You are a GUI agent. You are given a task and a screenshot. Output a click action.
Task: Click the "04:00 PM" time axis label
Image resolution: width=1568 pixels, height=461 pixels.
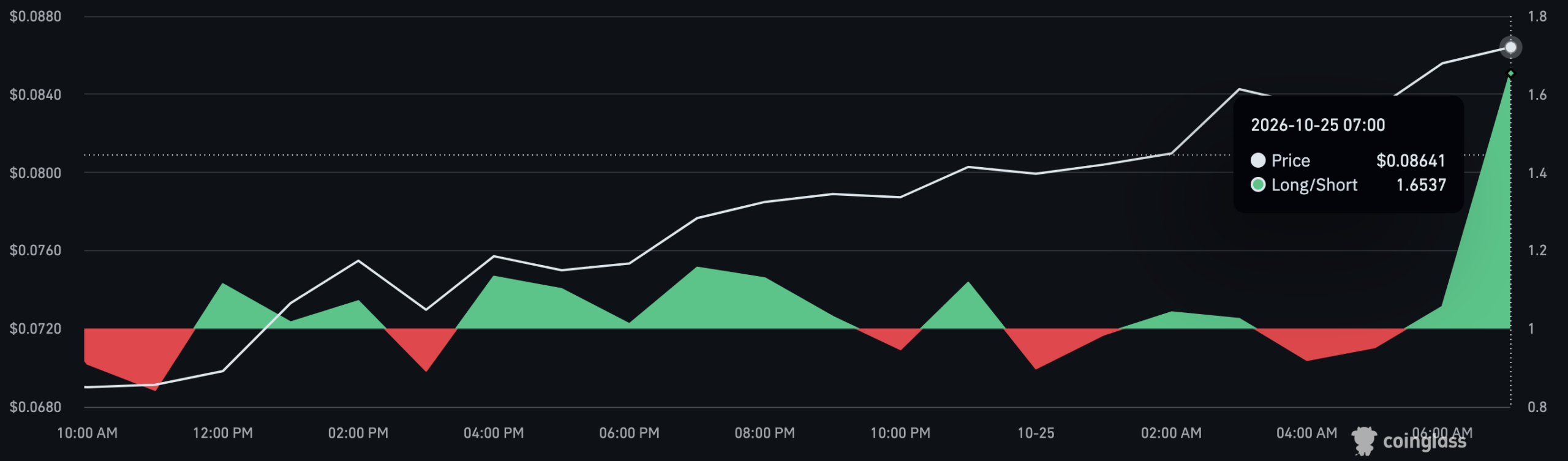point(494,433)
